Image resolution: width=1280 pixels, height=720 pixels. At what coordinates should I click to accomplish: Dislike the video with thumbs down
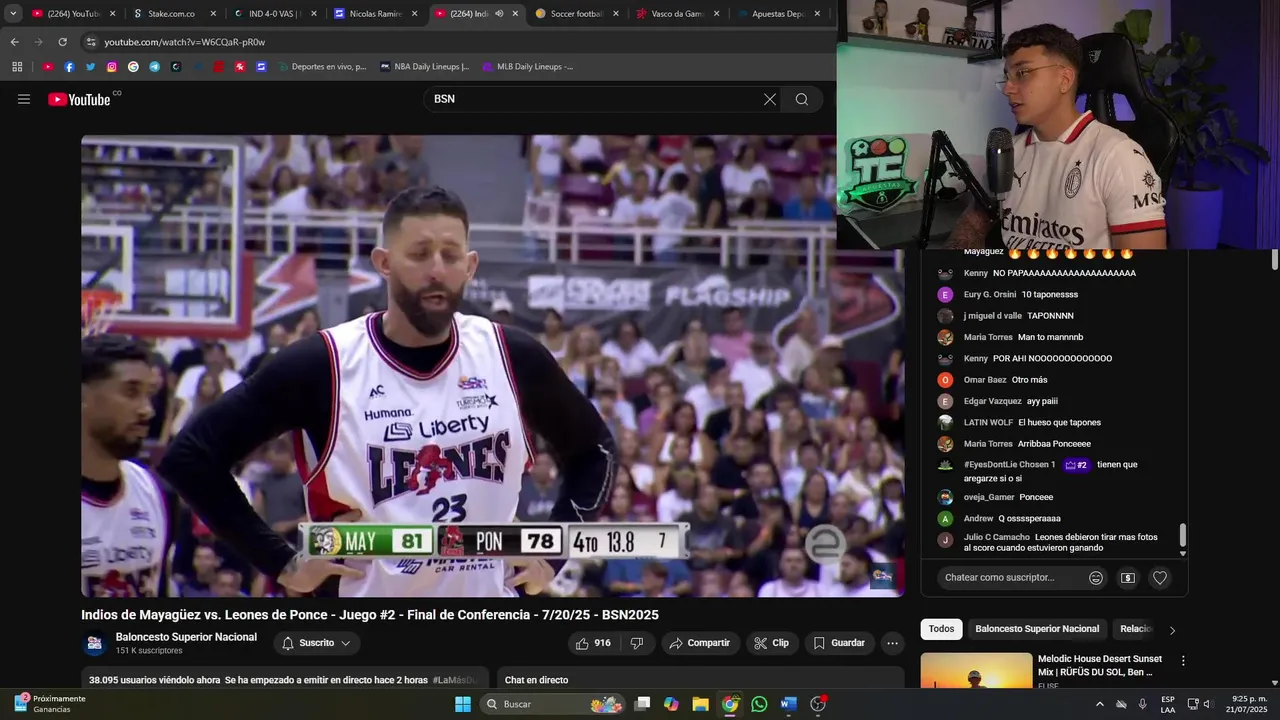(x=637, y=643)
